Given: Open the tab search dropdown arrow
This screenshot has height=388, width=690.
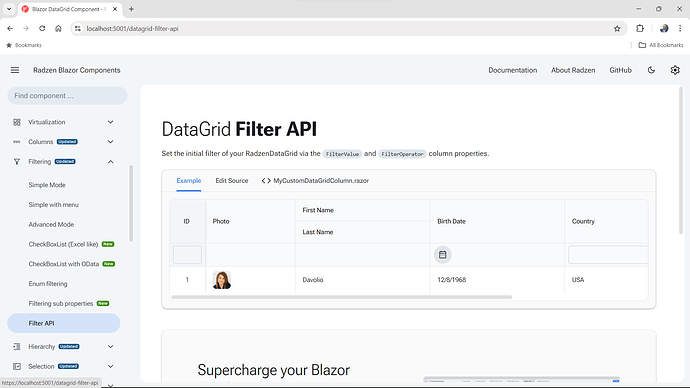Looking at the screenshot, I should click(9, 9).
